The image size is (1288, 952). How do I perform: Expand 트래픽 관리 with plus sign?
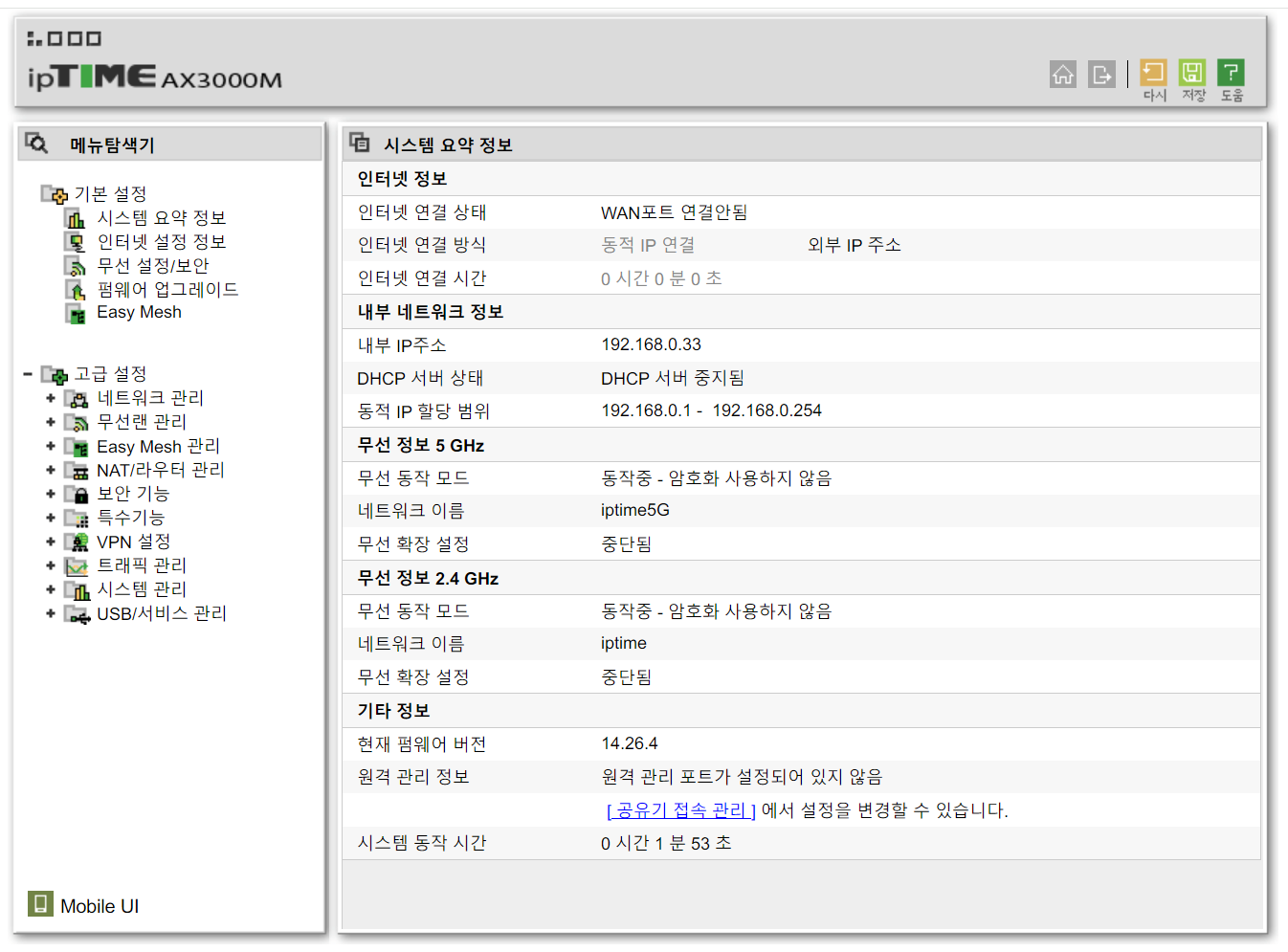coord(51,565)
